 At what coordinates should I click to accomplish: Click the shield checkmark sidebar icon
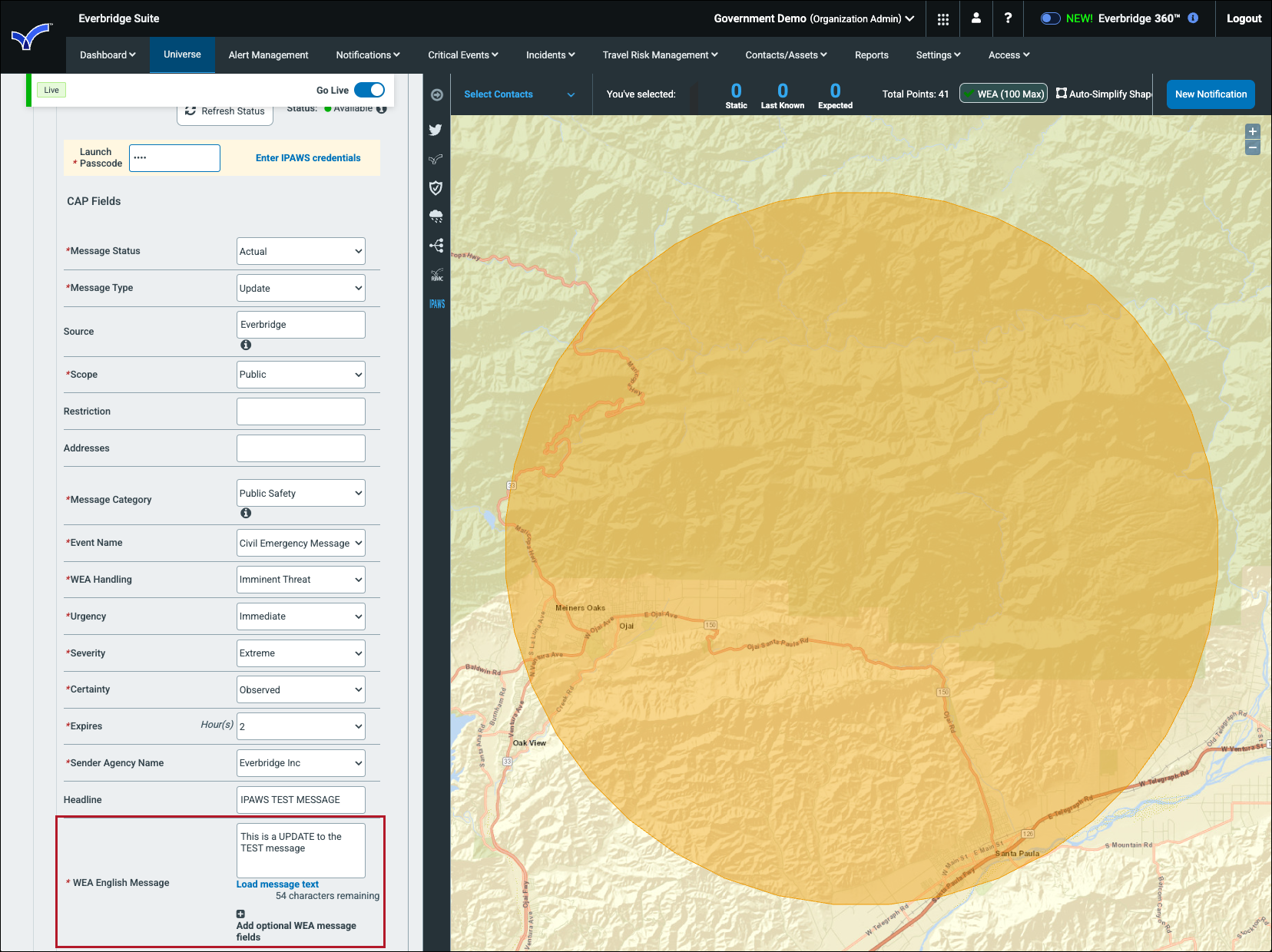[x=436, y=188]
